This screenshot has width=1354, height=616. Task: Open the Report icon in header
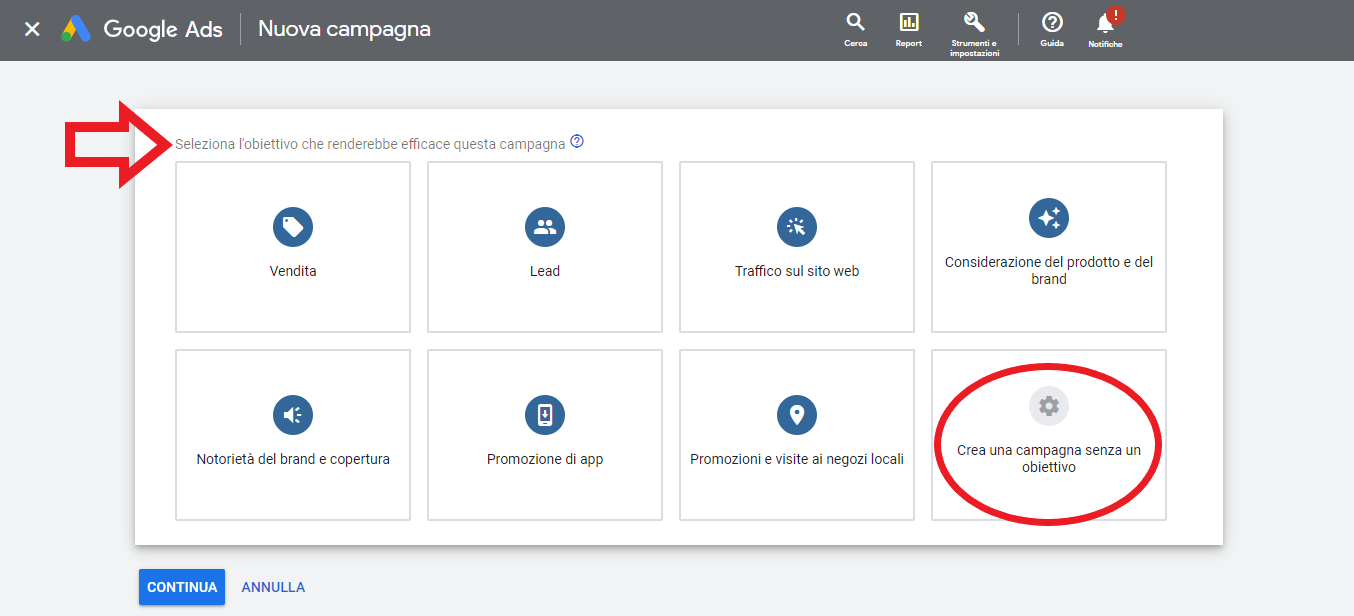(x=908, y=23)
